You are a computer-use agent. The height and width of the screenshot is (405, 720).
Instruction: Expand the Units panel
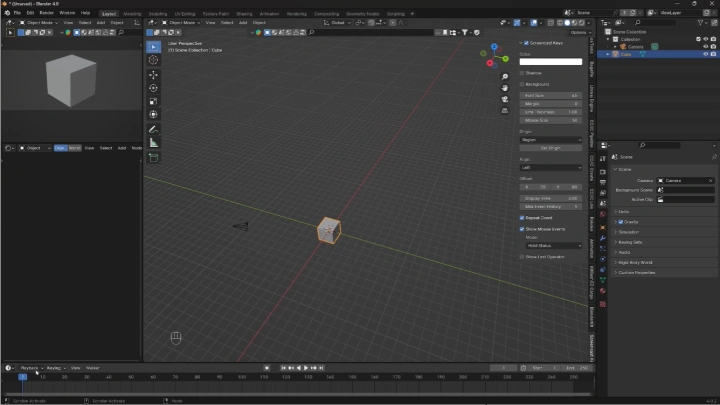(664, 212)
